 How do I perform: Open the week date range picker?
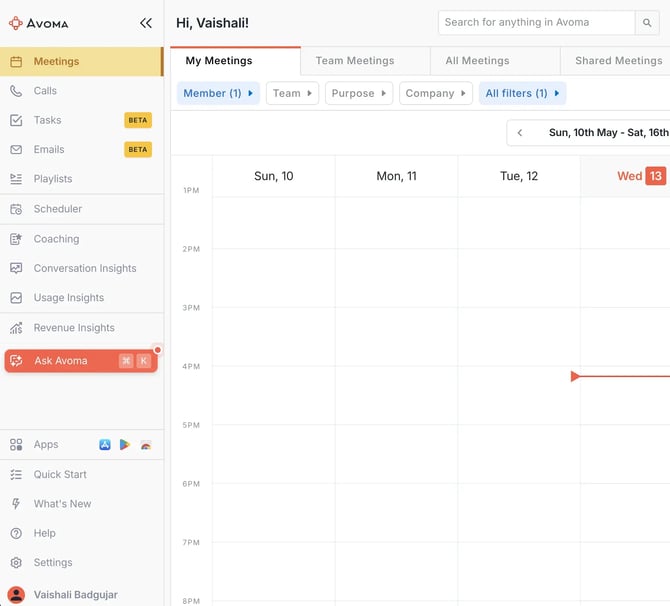[x=608, y=133]
